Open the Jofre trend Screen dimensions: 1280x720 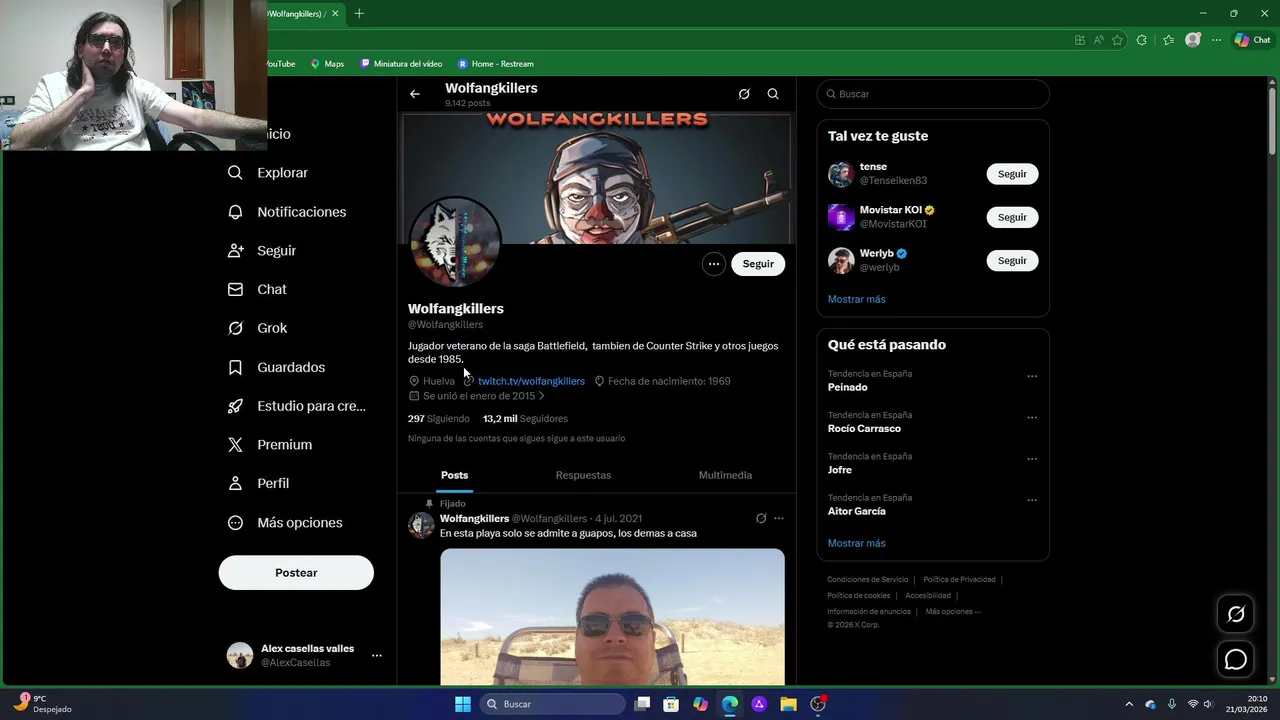(840, 470)
